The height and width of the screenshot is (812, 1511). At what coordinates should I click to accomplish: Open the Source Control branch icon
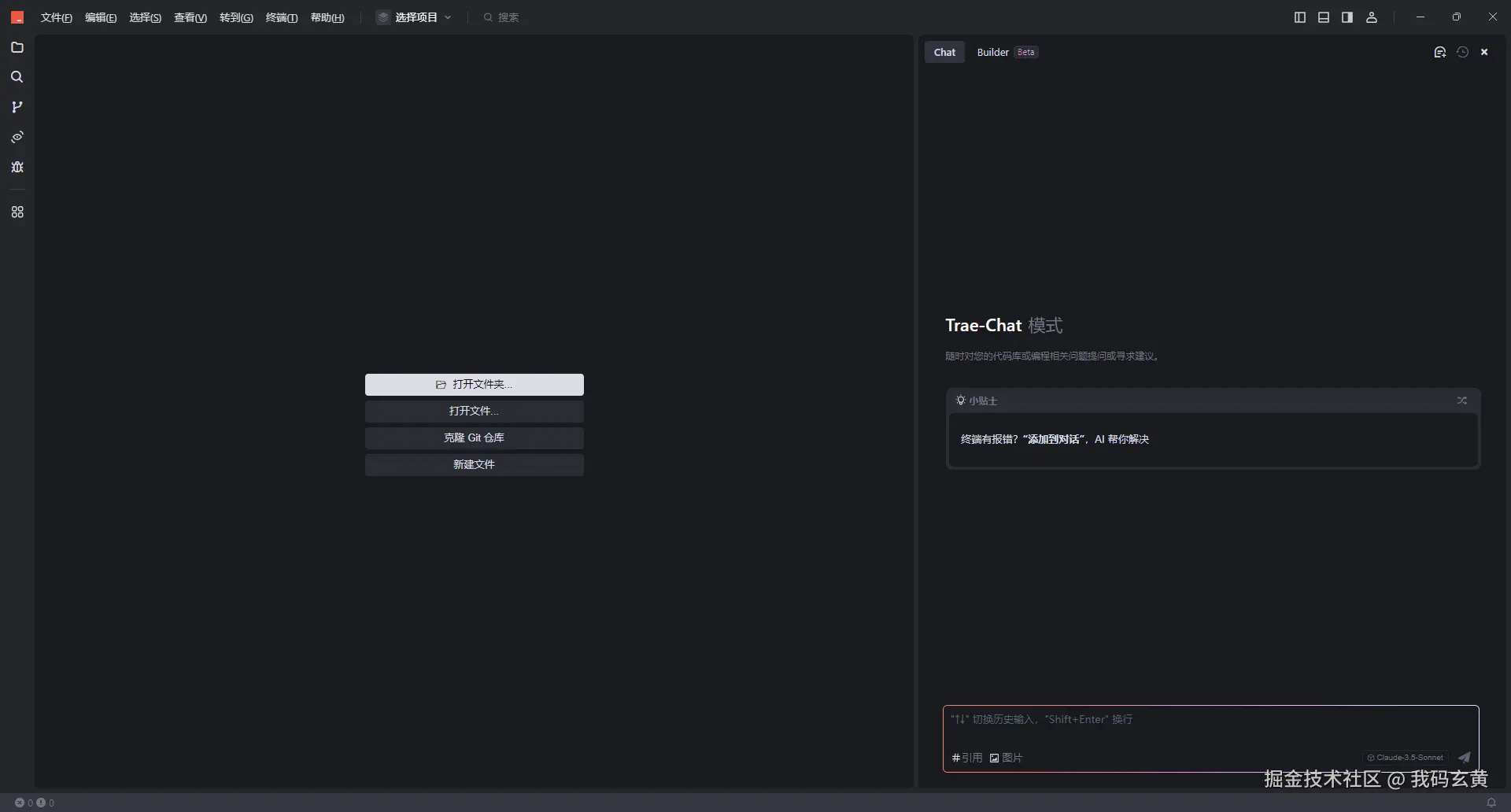pos(17,107)
